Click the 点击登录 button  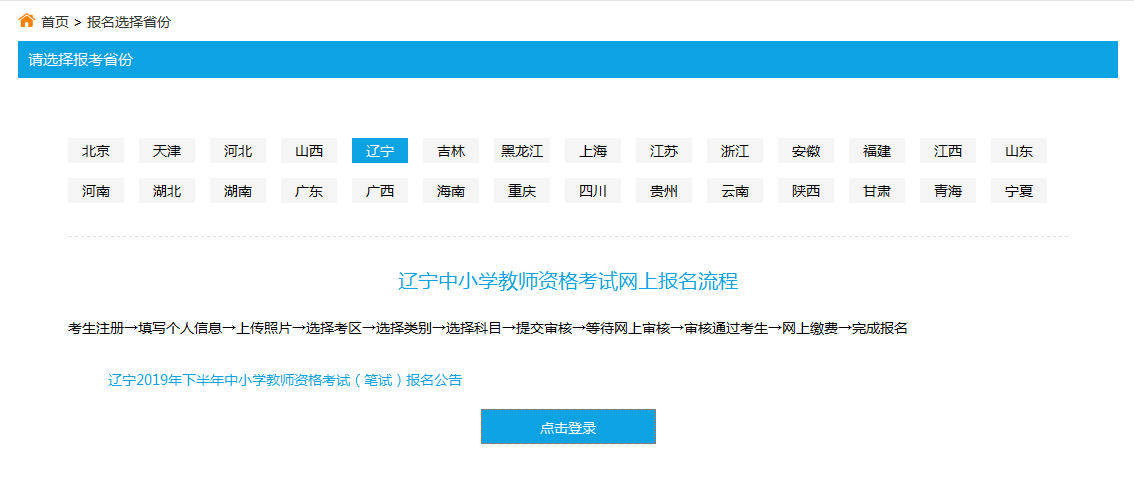pos(568,427)
